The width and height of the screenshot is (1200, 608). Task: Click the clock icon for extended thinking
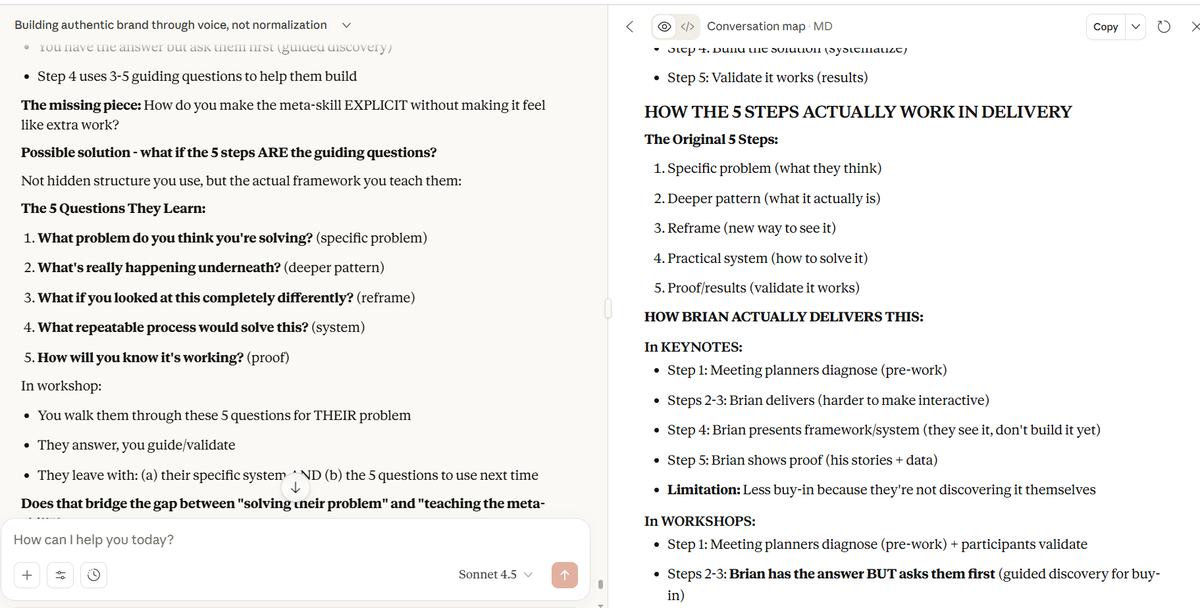(92, 575)
